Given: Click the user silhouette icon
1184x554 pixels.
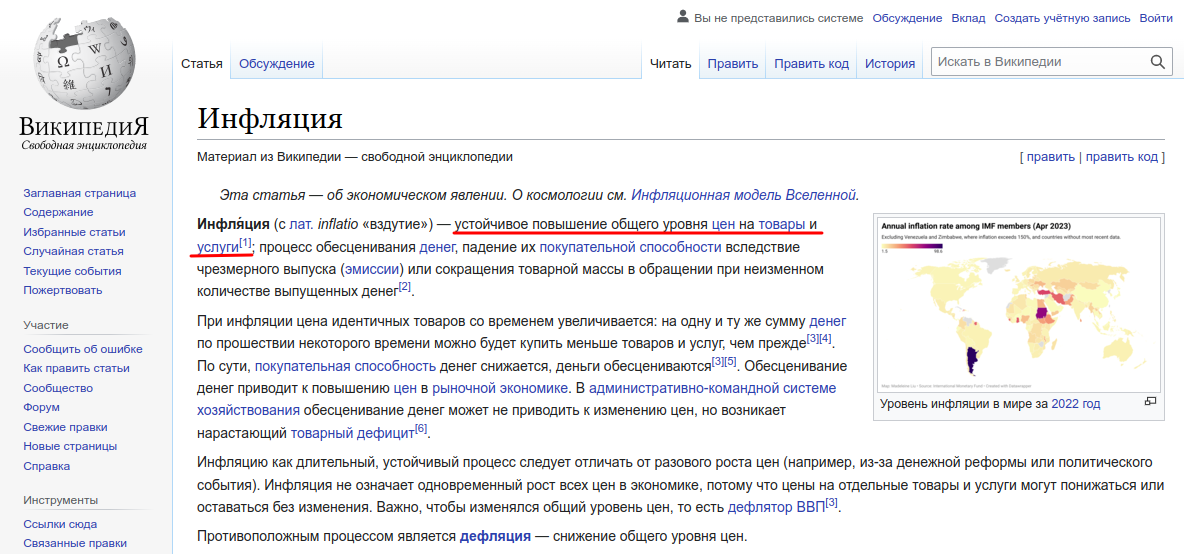Looking at the screenshot, I should coord(683,17).
